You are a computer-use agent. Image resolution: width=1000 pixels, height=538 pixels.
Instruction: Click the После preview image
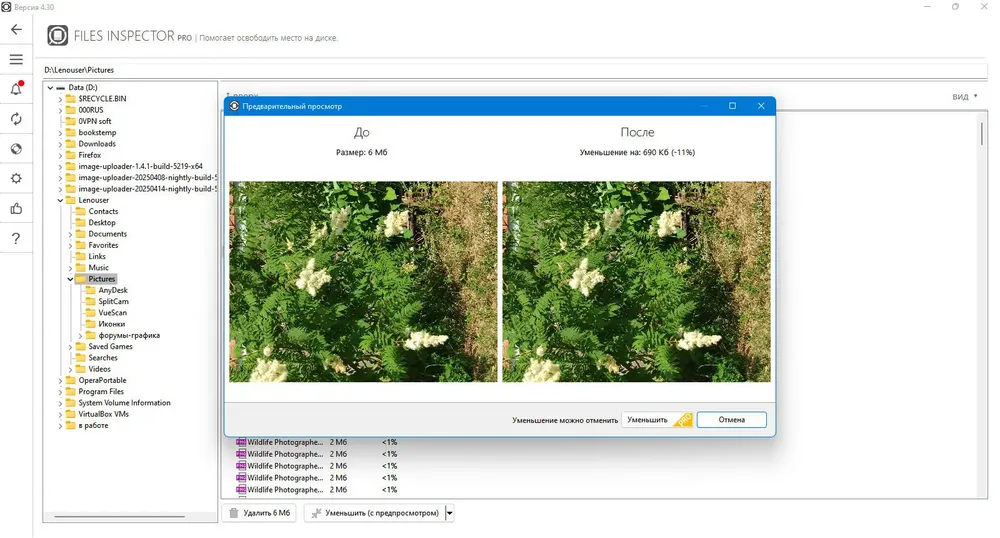coord(636,282)
